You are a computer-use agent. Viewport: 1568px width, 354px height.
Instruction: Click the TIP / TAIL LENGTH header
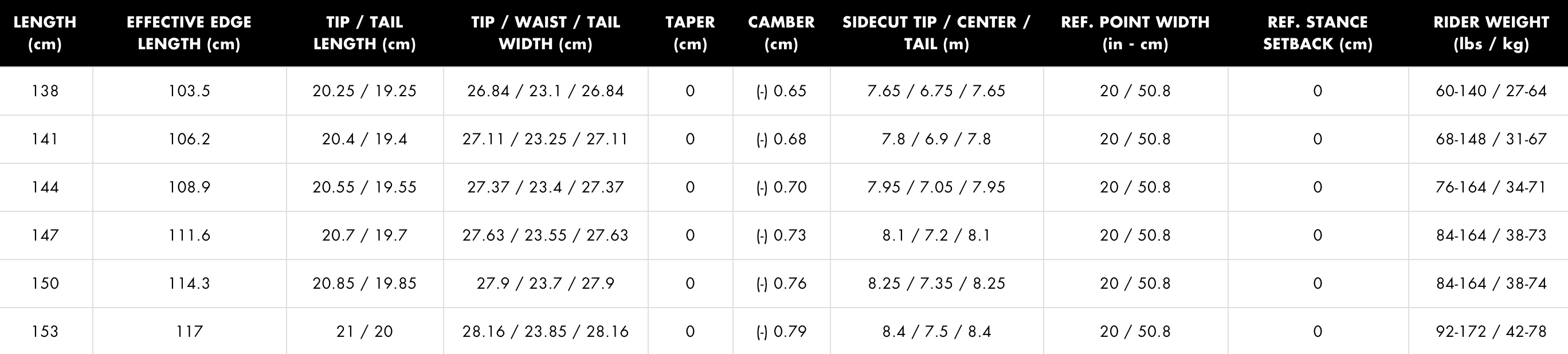(x=364, y=33)
